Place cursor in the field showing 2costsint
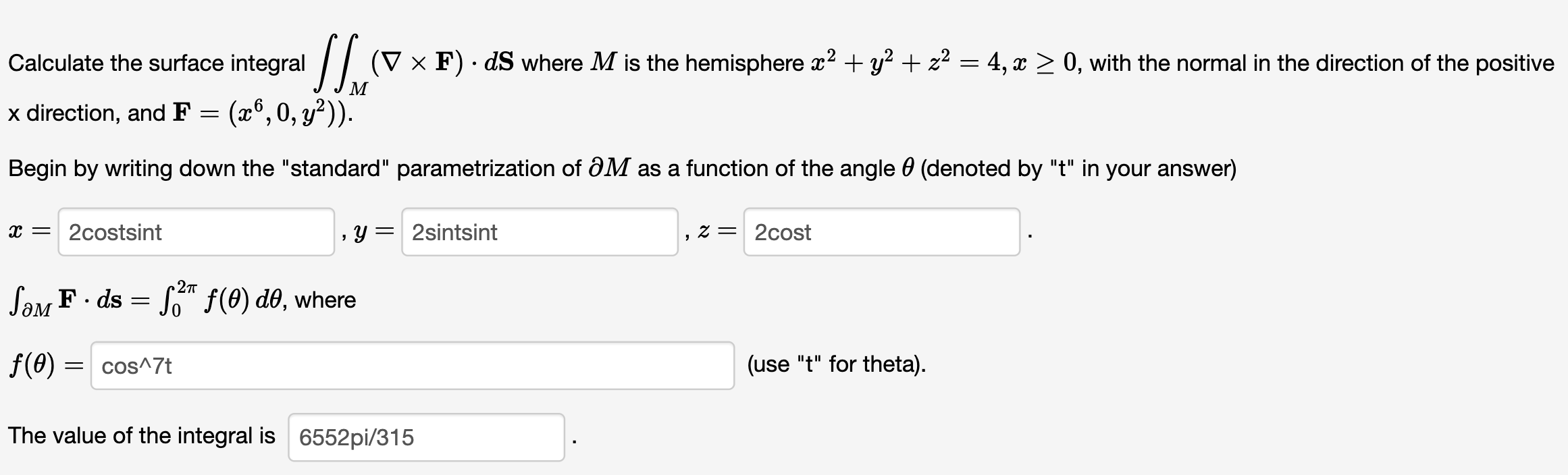1568x475 pixels. point(196,233)
